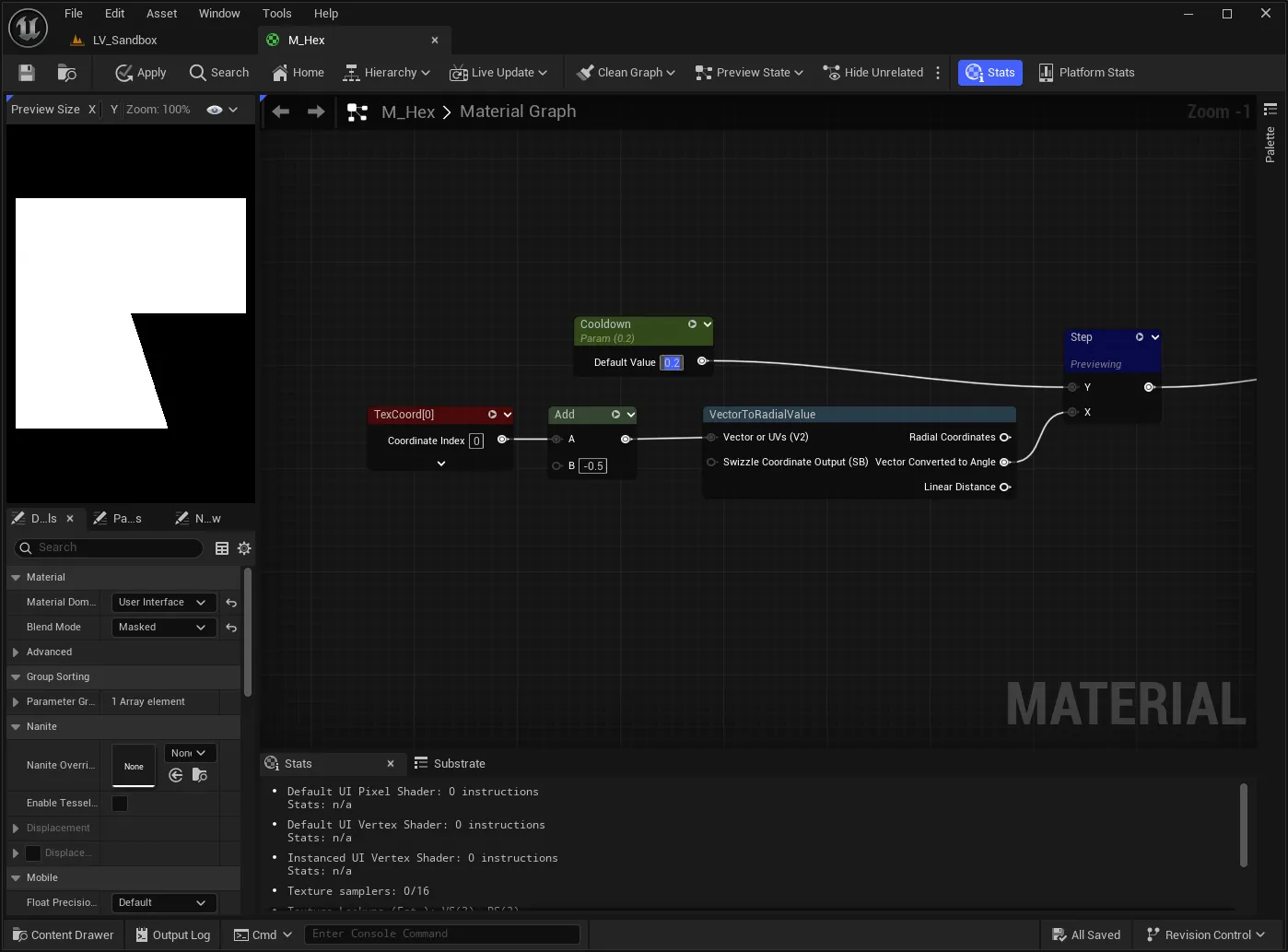
Task: Enable Tessellation checkbox
Action: coord(120,804)
